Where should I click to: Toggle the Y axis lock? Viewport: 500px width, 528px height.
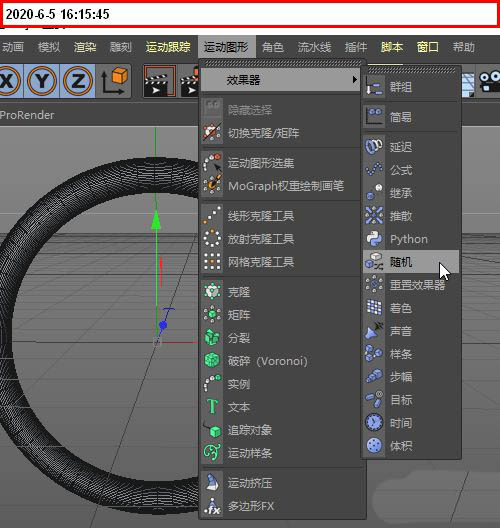[x=42, y=81]
